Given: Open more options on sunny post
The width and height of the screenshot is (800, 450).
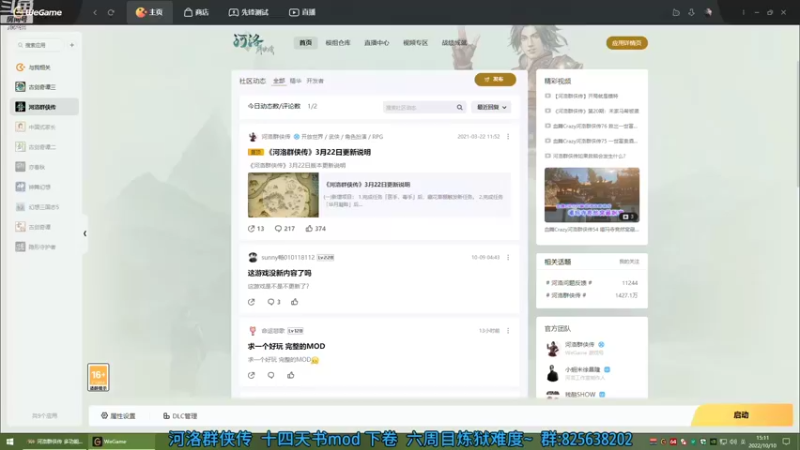Looking at the screenshot, I should 508,258.
